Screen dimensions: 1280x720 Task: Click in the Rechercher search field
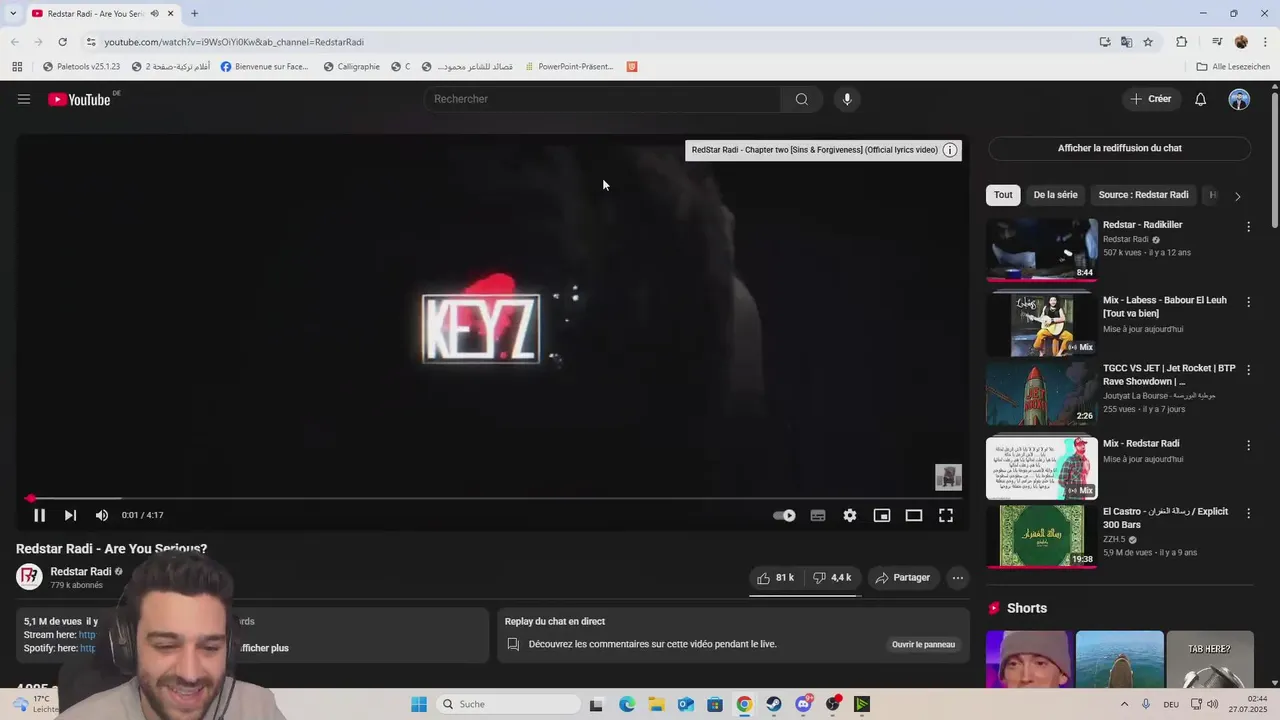coord(603,99)
